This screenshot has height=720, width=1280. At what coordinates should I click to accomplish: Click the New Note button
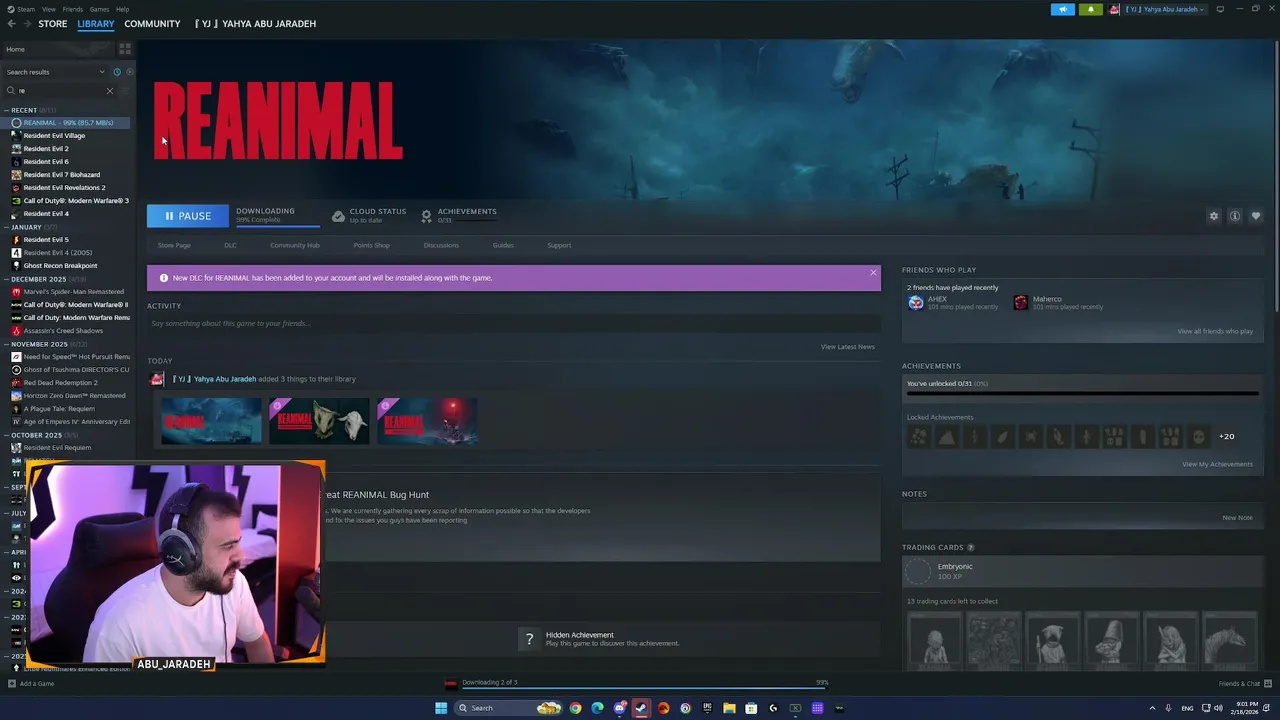coord(1237,518)
